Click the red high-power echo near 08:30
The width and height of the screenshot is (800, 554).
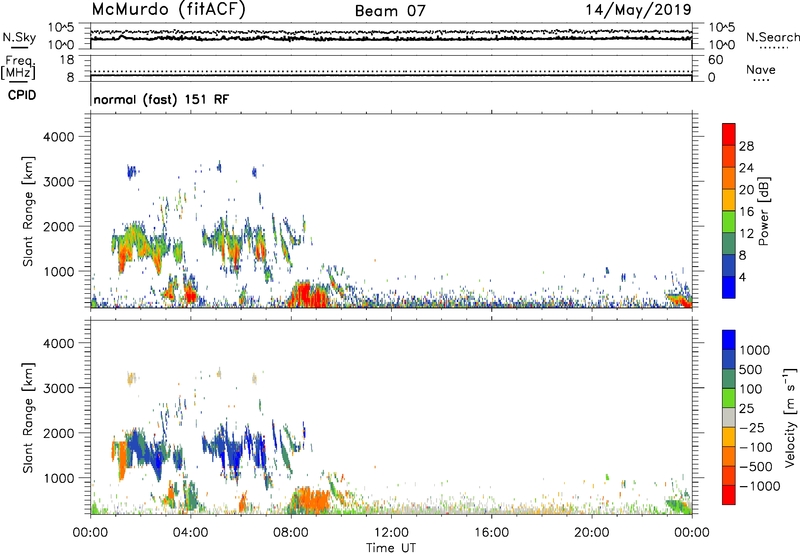pyautogui.click(x=306, y=295)
